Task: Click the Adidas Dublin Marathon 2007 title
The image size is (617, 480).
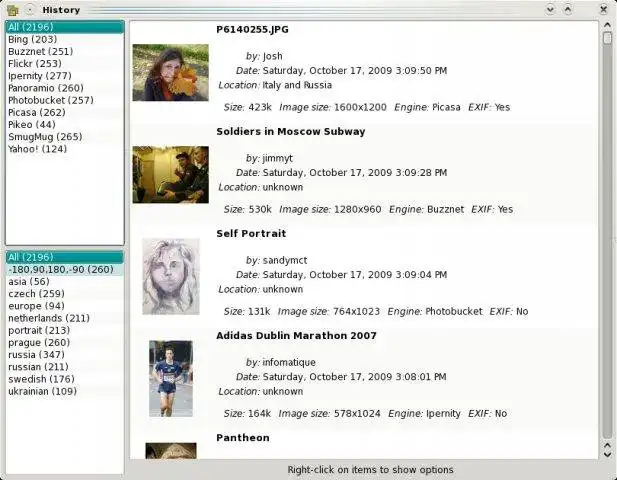Action: pyautogui.click(x=296, y=336)
